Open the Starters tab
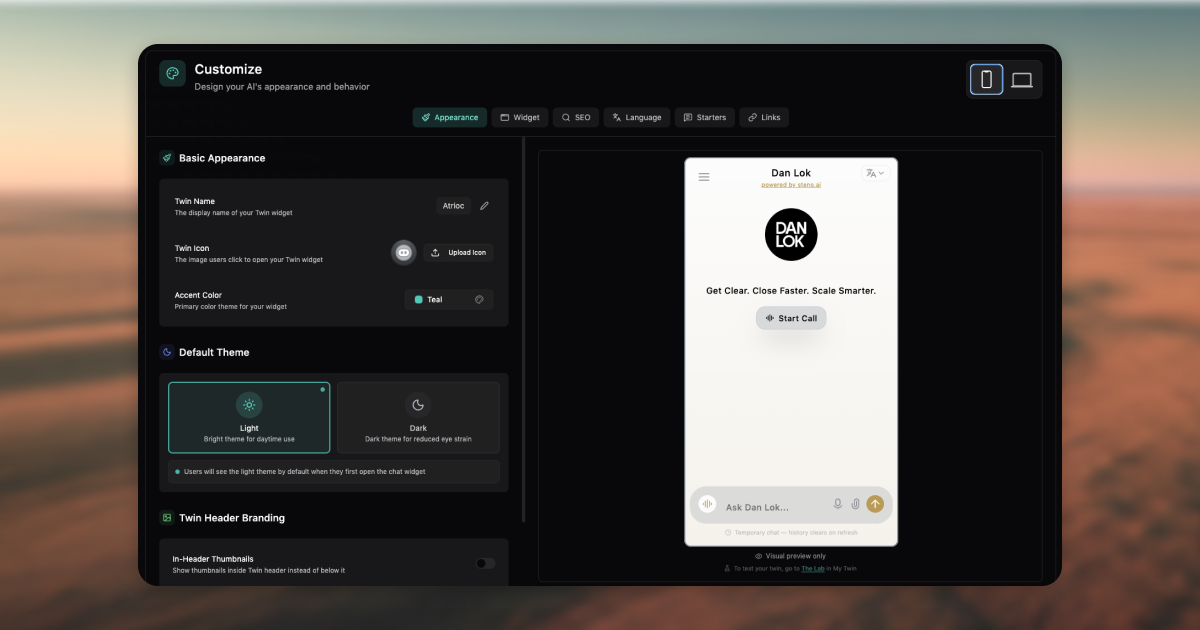The height and width of the screenshot is (630, 1200). tap(705, 117)
